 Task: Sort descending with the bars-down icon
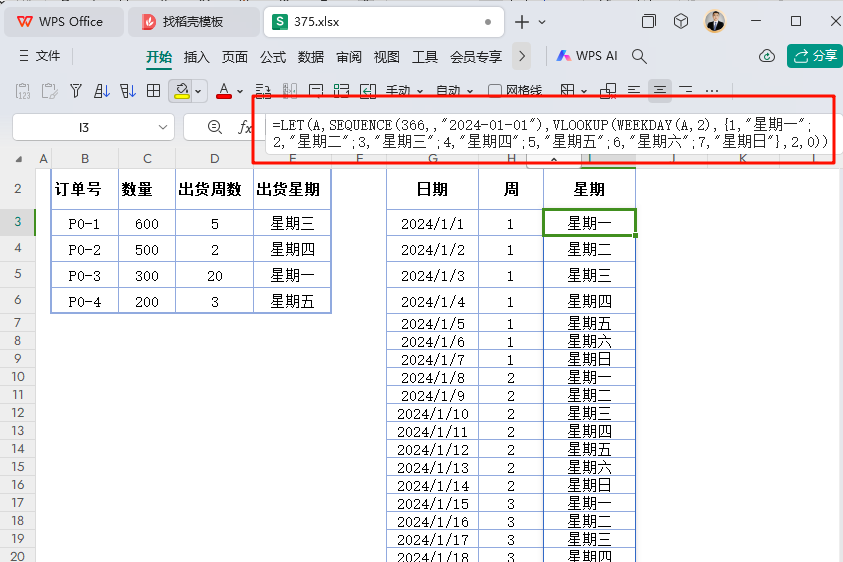[127, 91]
